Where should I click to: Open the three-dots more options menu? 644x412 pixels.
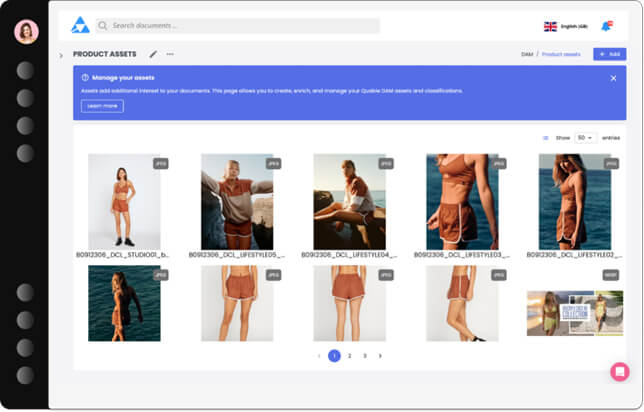(170, 54)
